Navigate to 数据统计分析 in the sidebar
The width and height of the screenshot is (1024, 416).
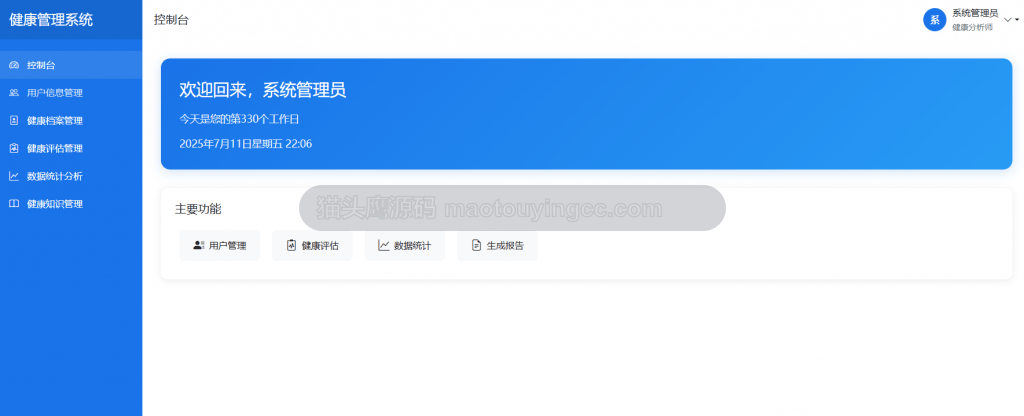pyautogui.click(x=71, y=176)
